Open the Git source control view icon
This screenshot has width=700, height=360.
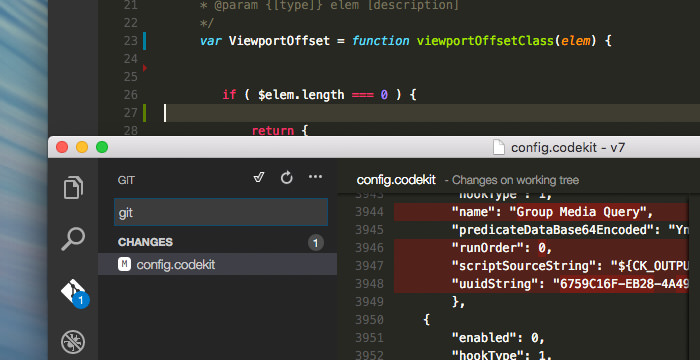pos(74,292)
